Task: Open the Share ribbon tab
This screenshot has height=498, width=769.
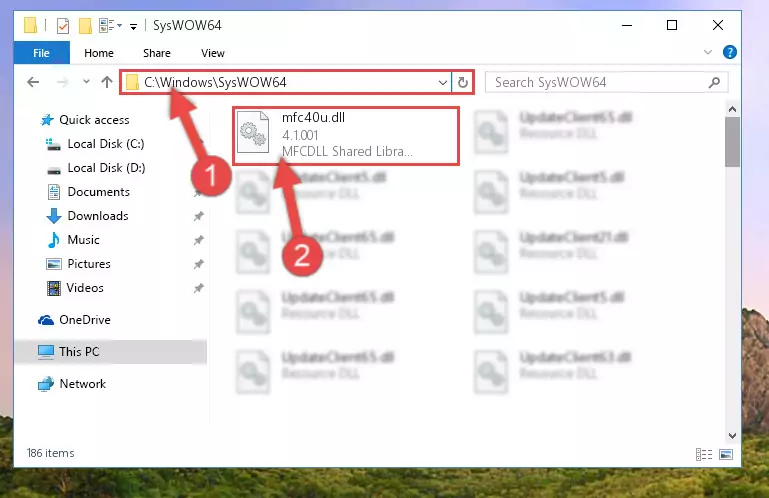Action: pos(157,53)
